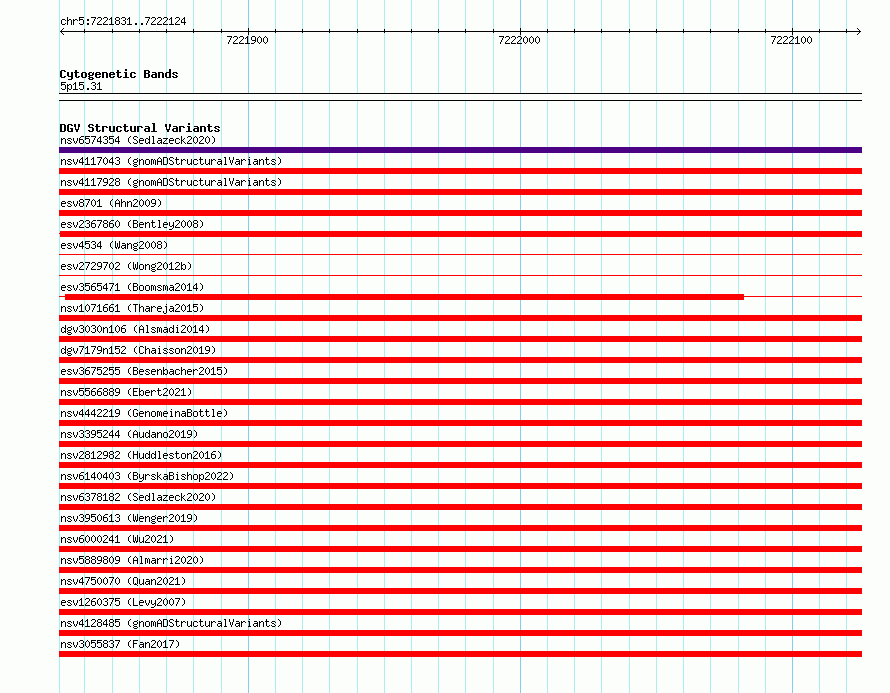Open nsv1071661 (Thareja2015) variant

[x=132, y=308]
